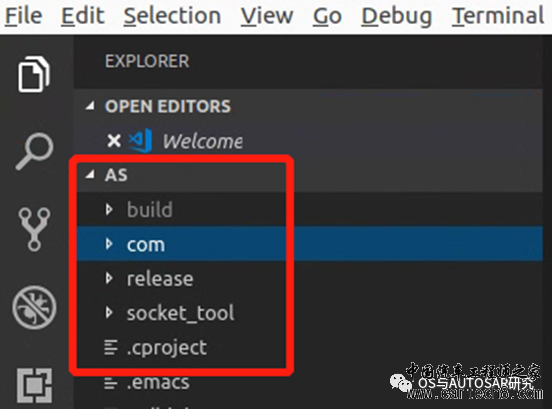Image resolution: width=552 pixels, height=409 pixels.
Task: Open the Extensions icon in activity bar
Action: point(34,385)
